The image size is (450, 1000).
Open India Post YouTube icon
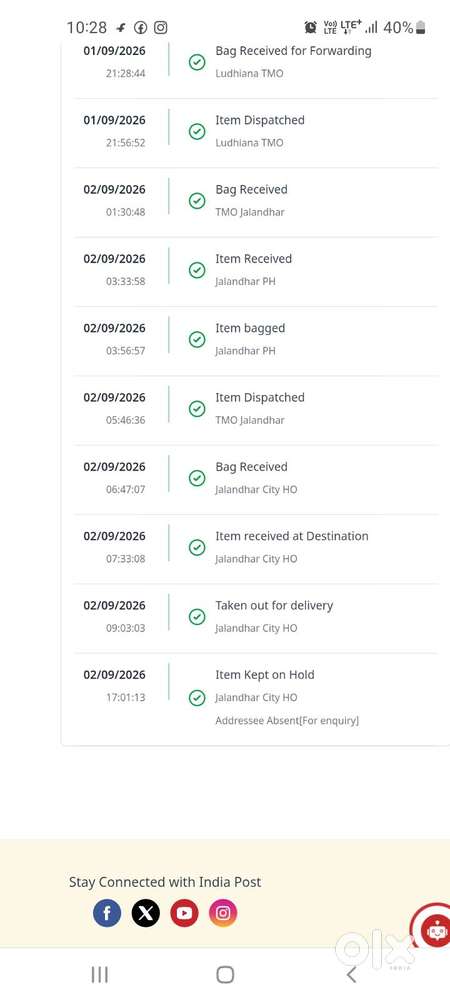click(184, 913)
